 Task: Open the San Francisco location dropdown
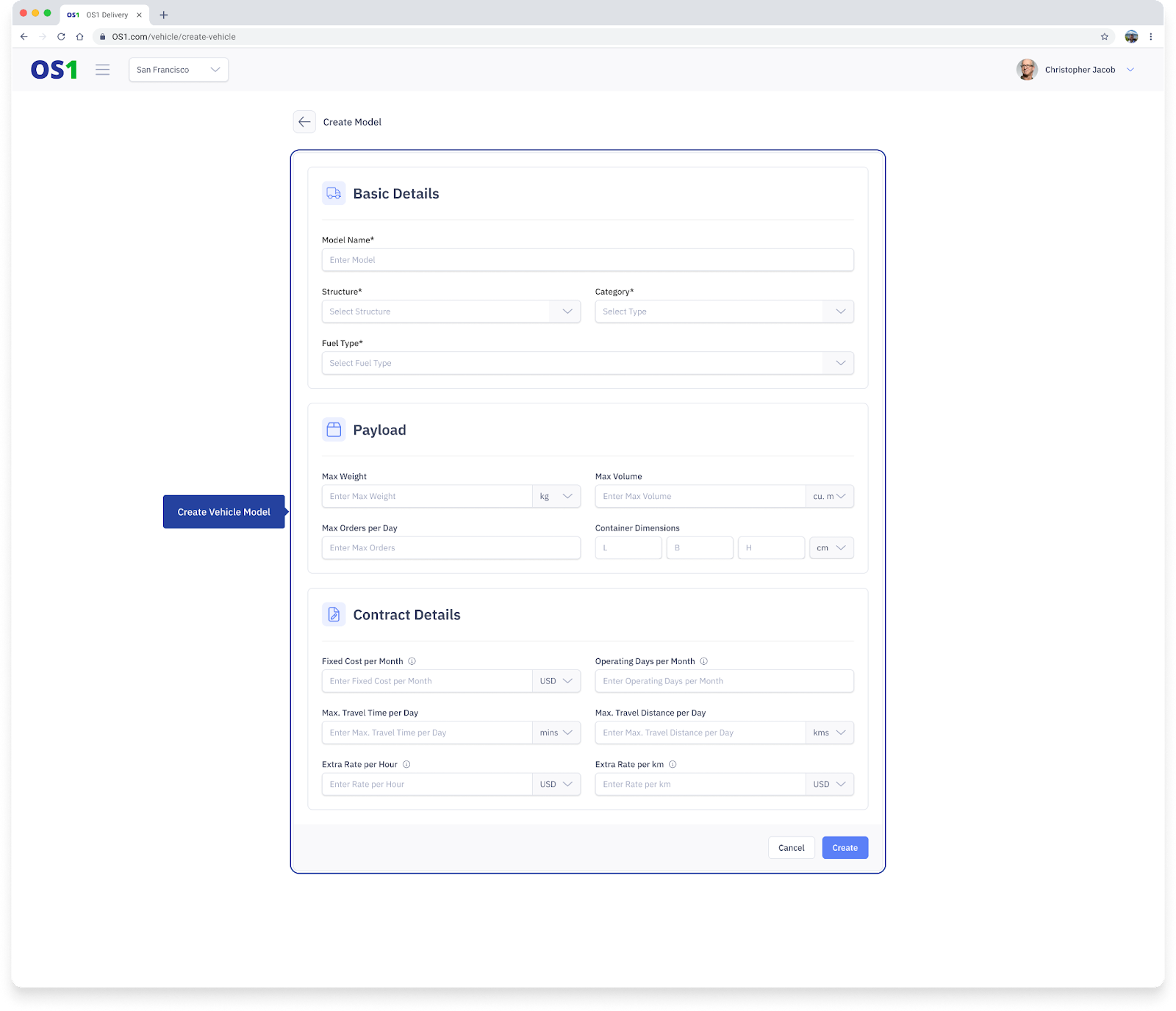point(179,70)
